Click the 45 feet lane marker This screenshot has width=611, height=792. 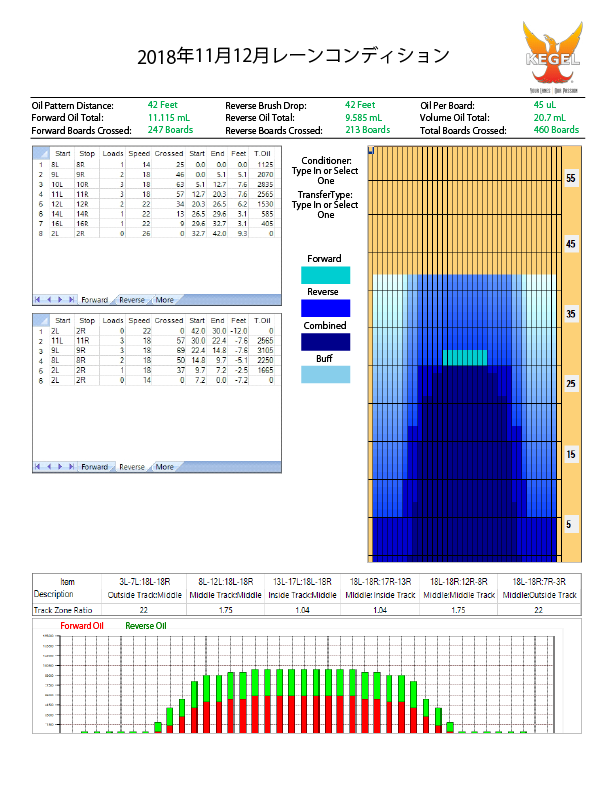(571, 244)
